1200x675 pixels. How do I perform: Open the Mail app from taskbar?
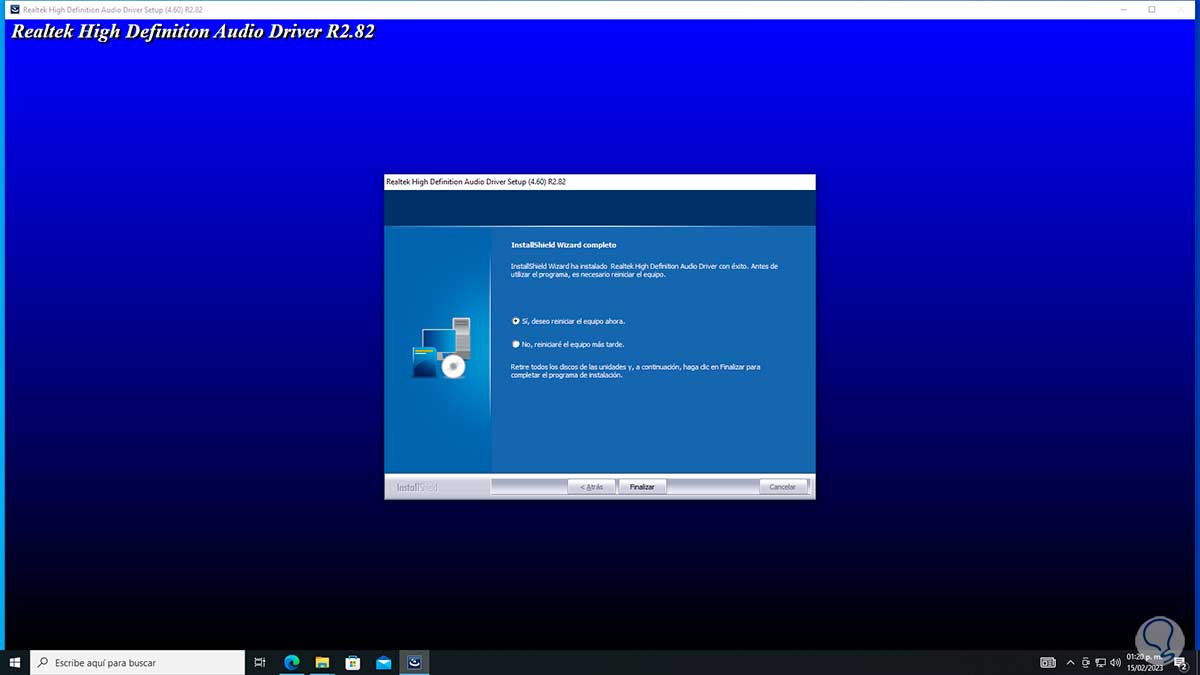click(383, 662)
